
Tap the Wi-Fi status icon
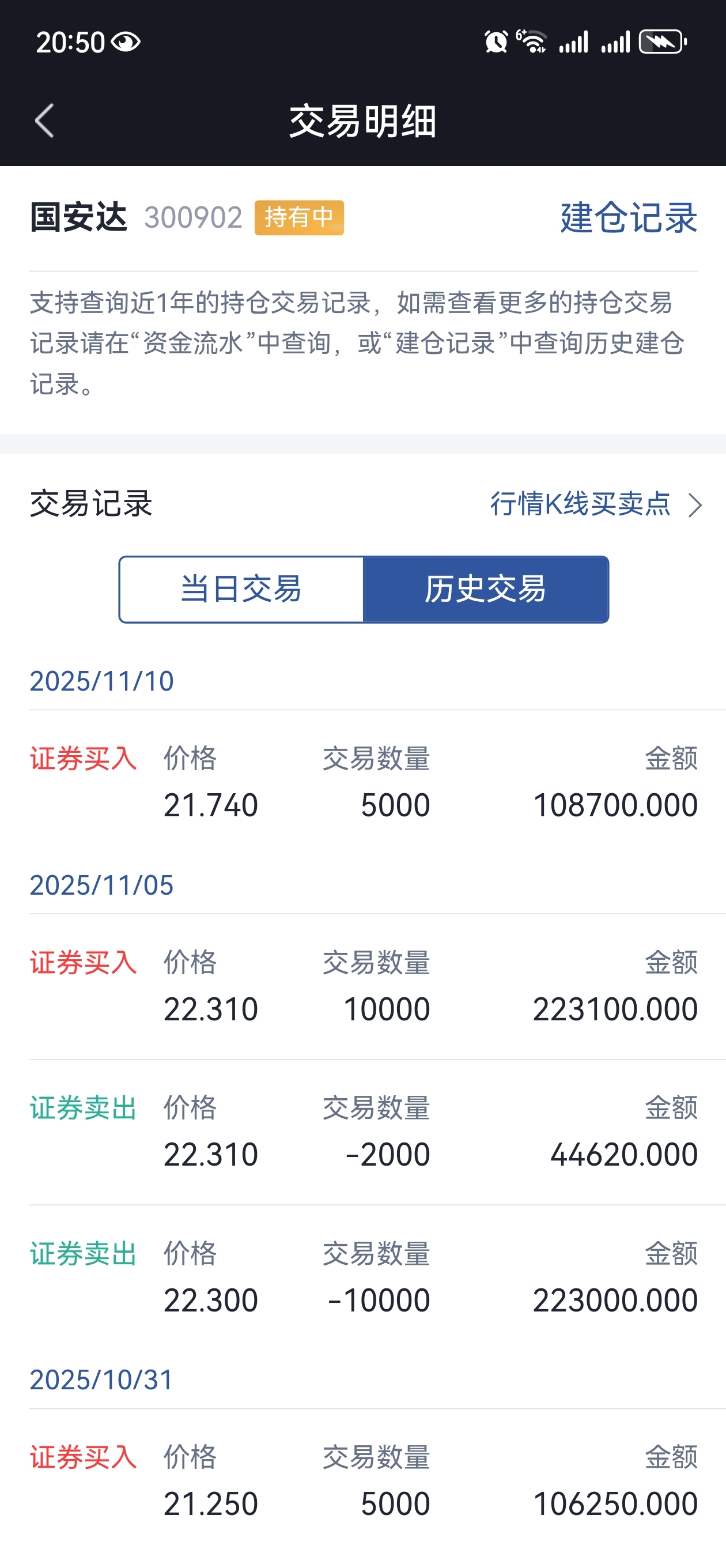point(532,42)
